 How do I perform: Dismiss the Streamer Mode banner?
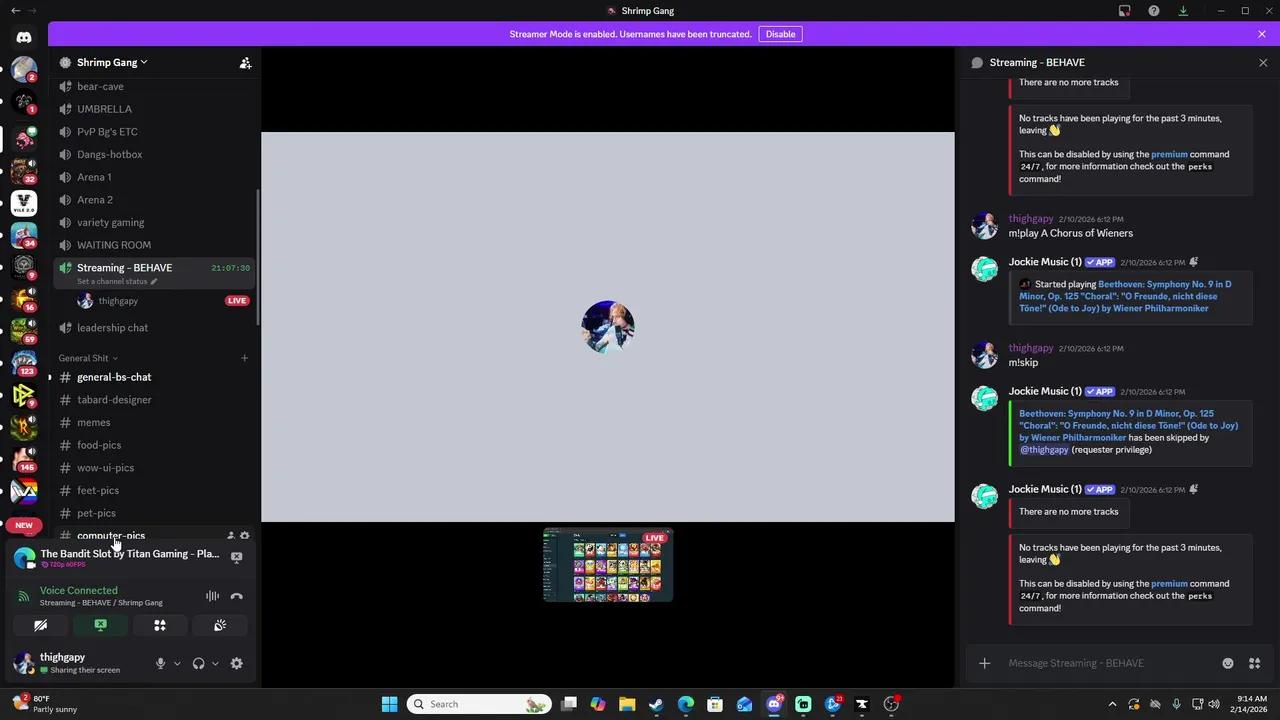(x=1262, y=34)
